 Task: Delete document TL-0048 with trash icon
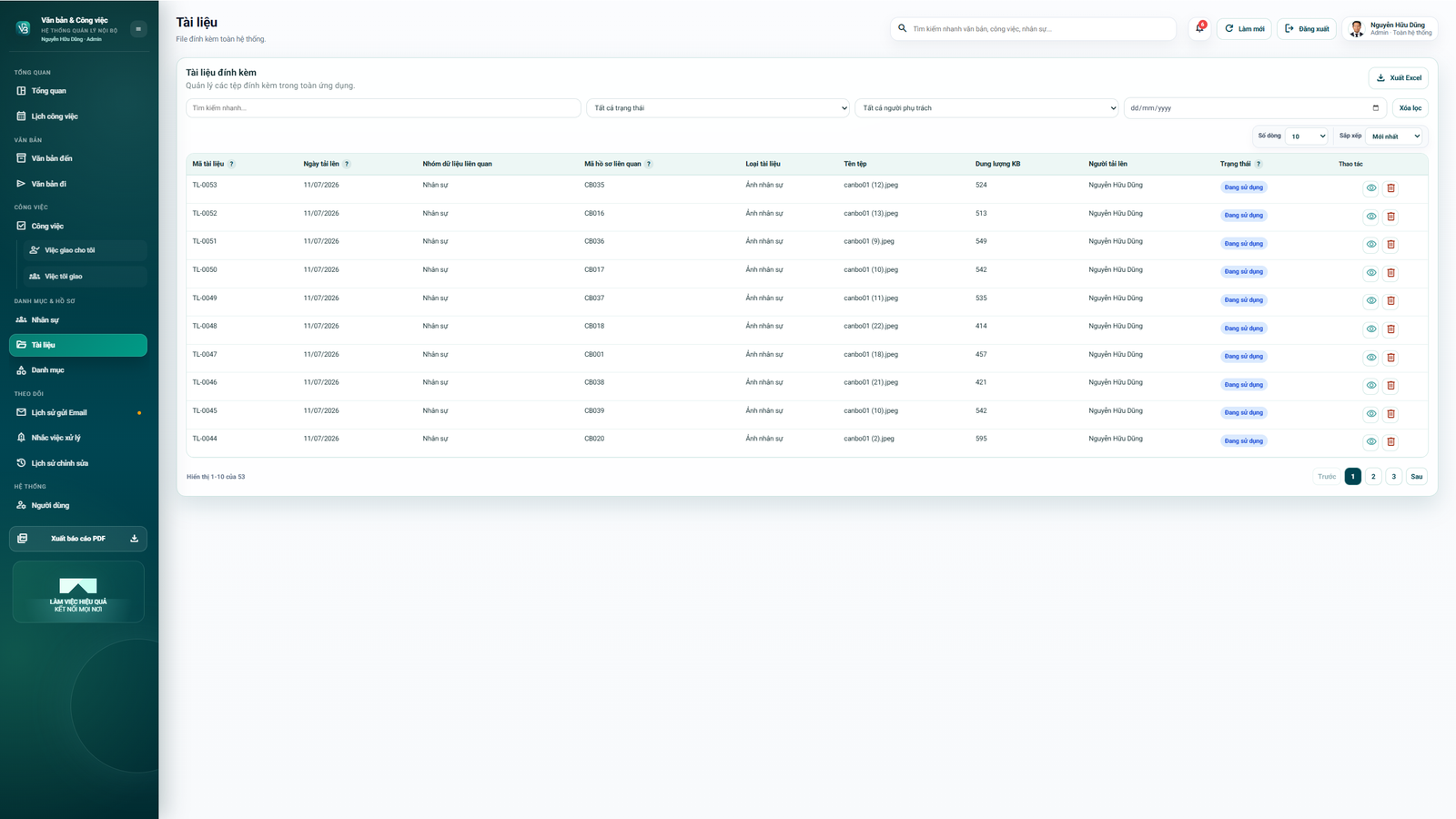1390,329
